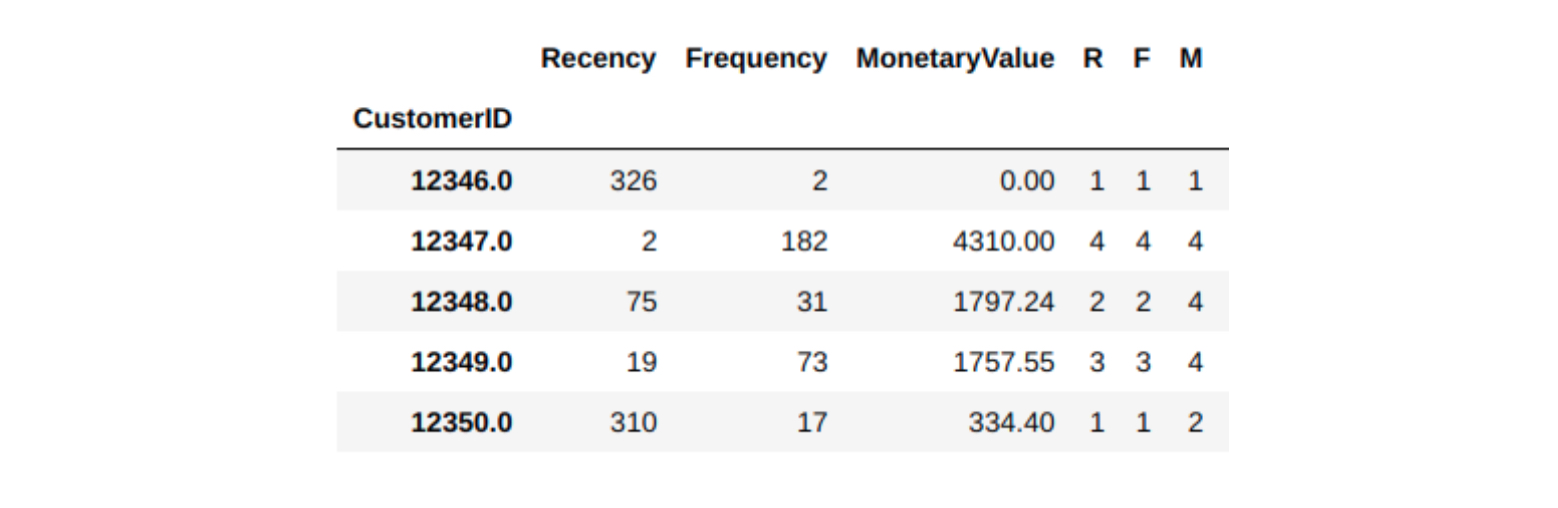Click the Recency column header

tap(598, 59)
